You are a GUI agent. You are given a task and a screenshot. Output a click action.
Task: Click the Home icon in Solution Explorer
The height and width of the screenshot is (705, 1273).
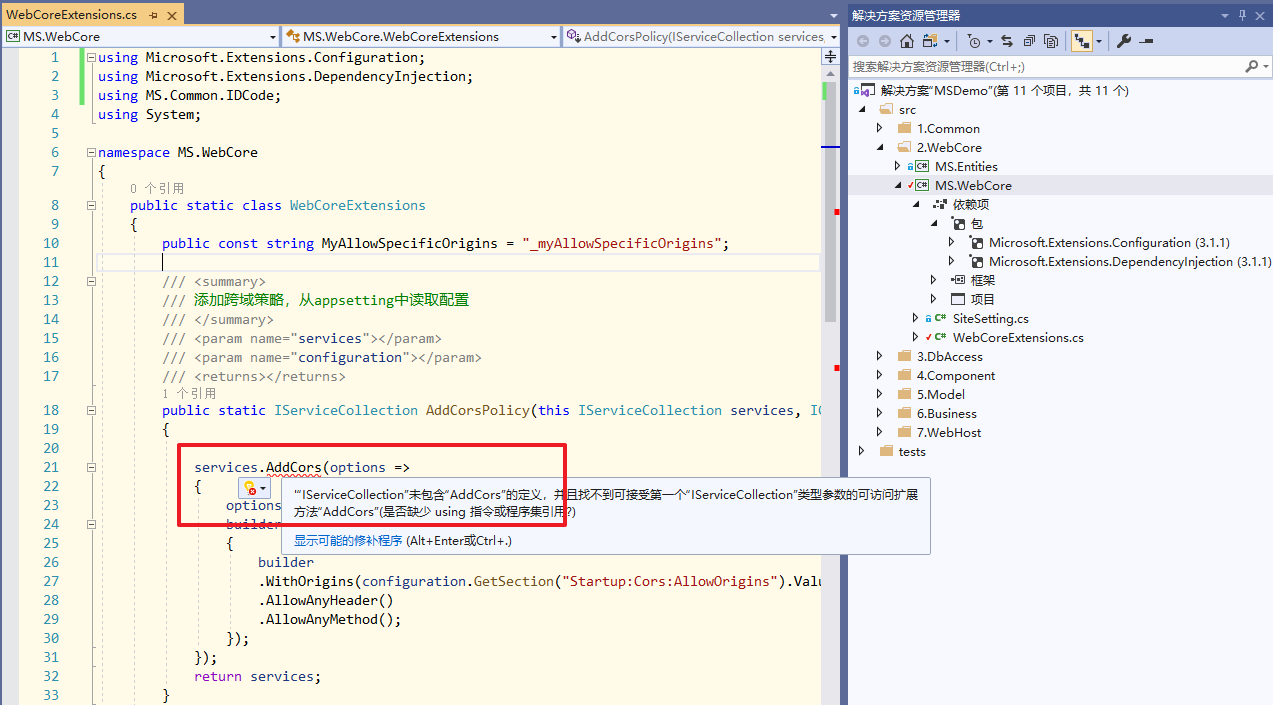click(x=907, y=41)
